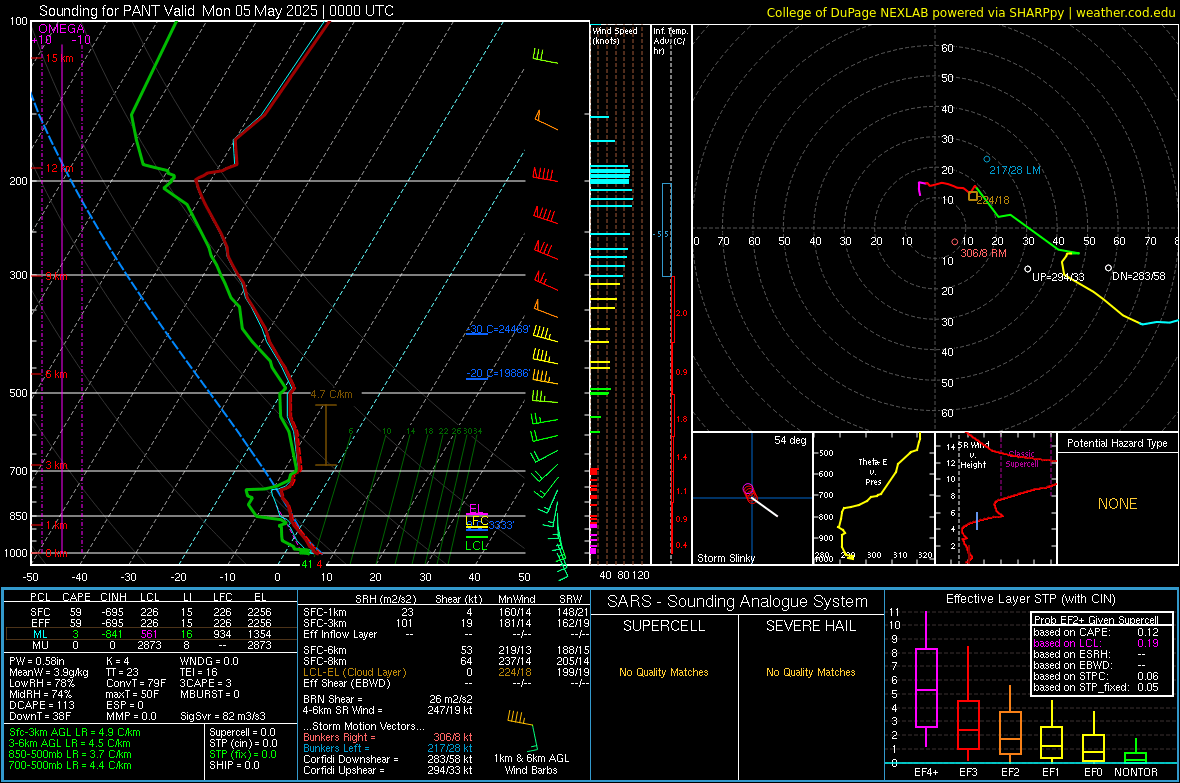The width and height of the screenshot is (1180, 783).
Task: Select the SUPERCELL column heading
Action: point(664,626)
